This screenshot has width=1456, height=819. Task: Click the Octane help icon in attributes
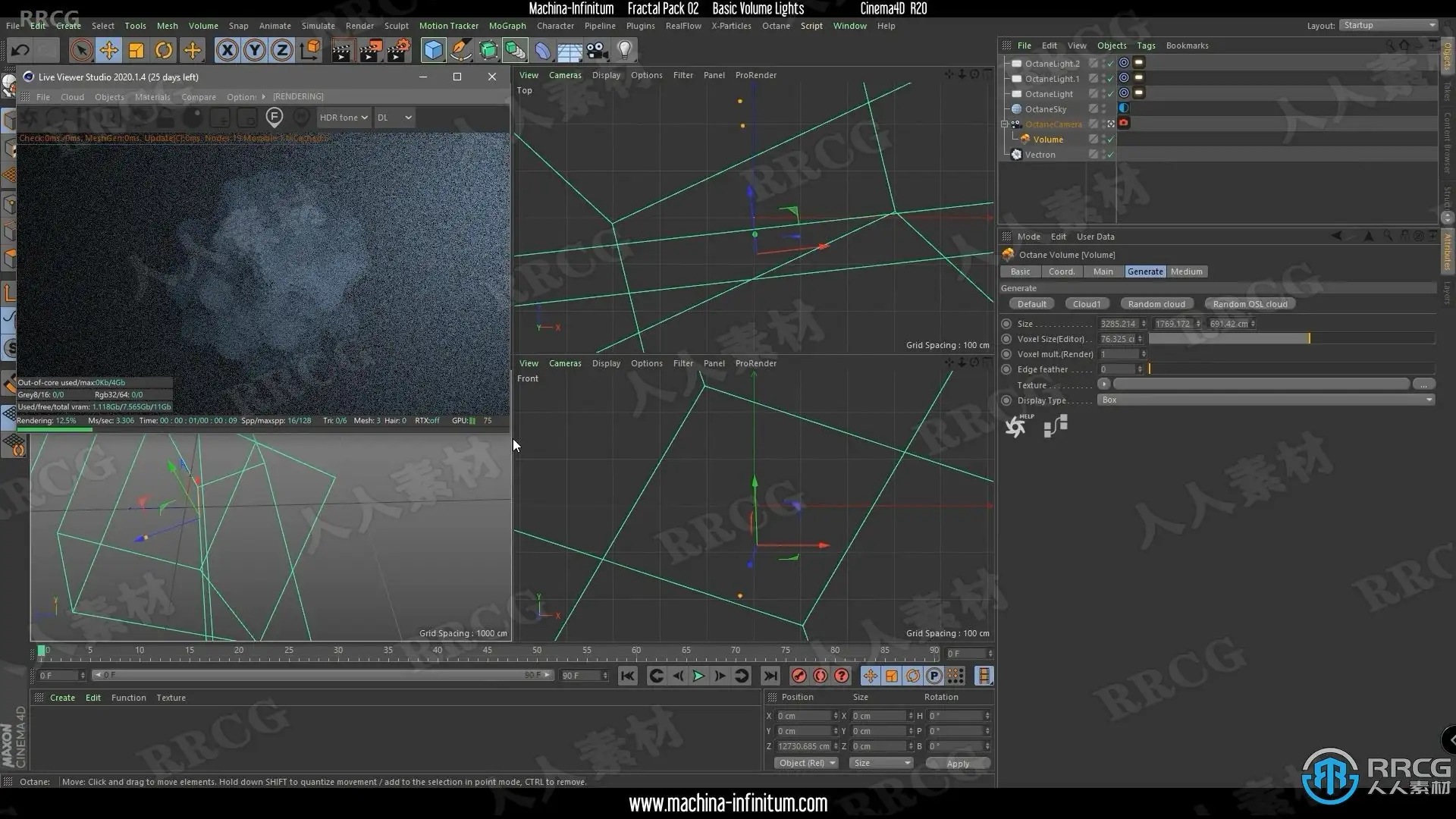click(1016, 426)
